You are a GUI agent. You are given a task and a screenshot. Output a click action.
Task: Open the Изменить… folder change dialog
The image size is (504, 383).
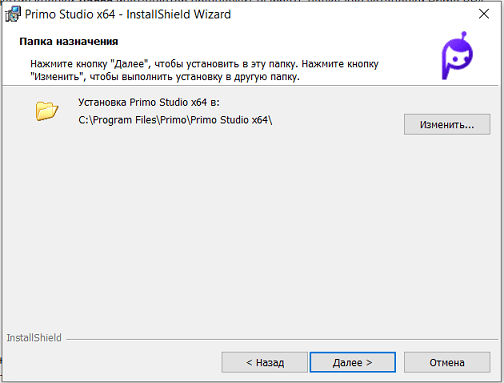[447, 125]
